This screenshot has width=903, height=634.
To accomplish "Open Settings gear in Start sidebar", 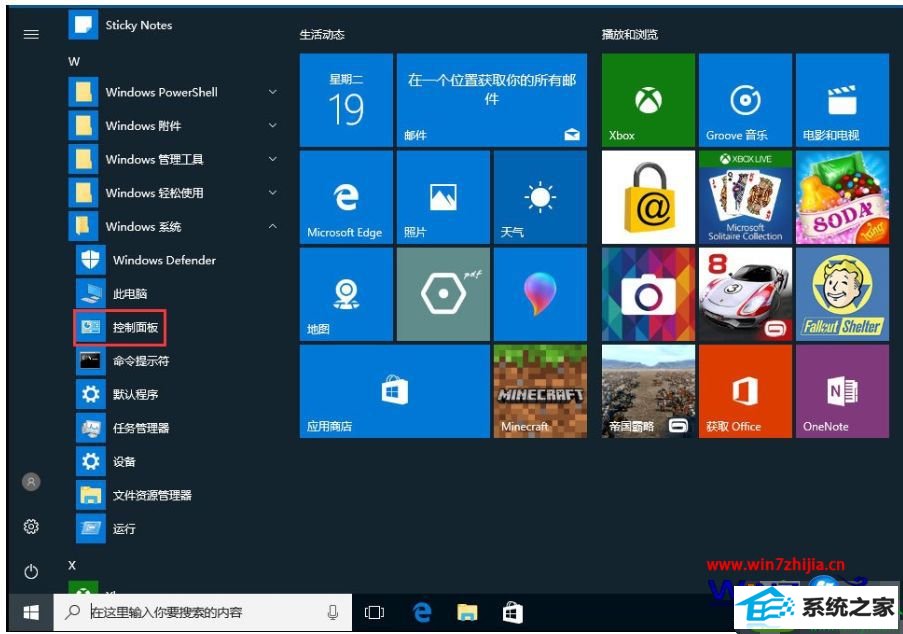I will 31,526.
